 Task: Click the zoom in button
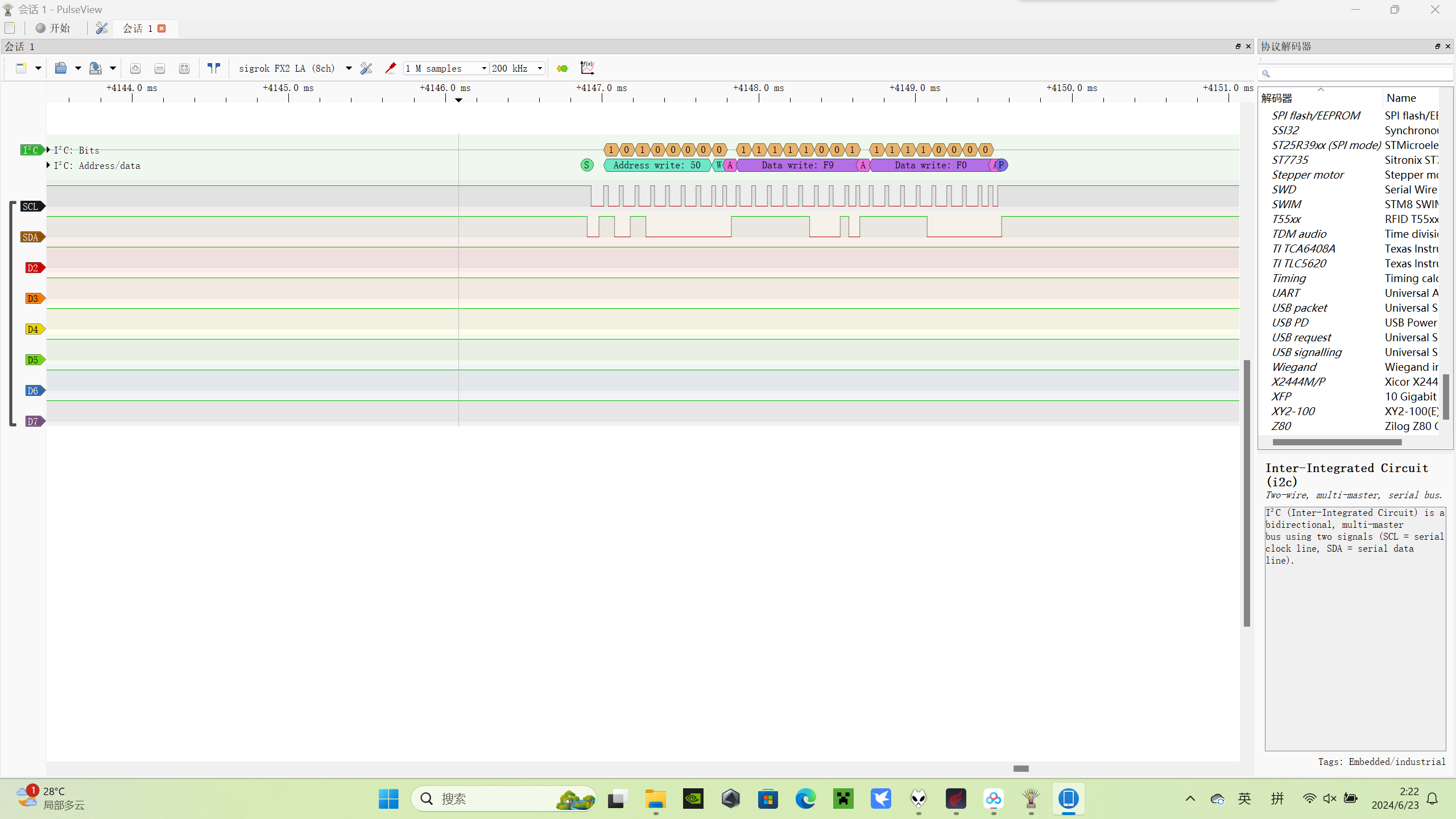point(135,68)
